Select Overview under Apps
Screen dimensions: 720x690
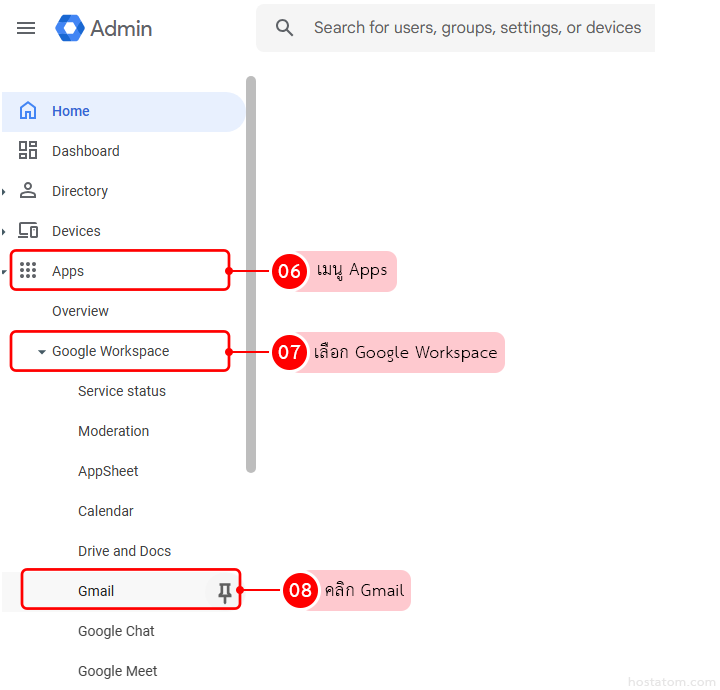(x=80, y=311)
